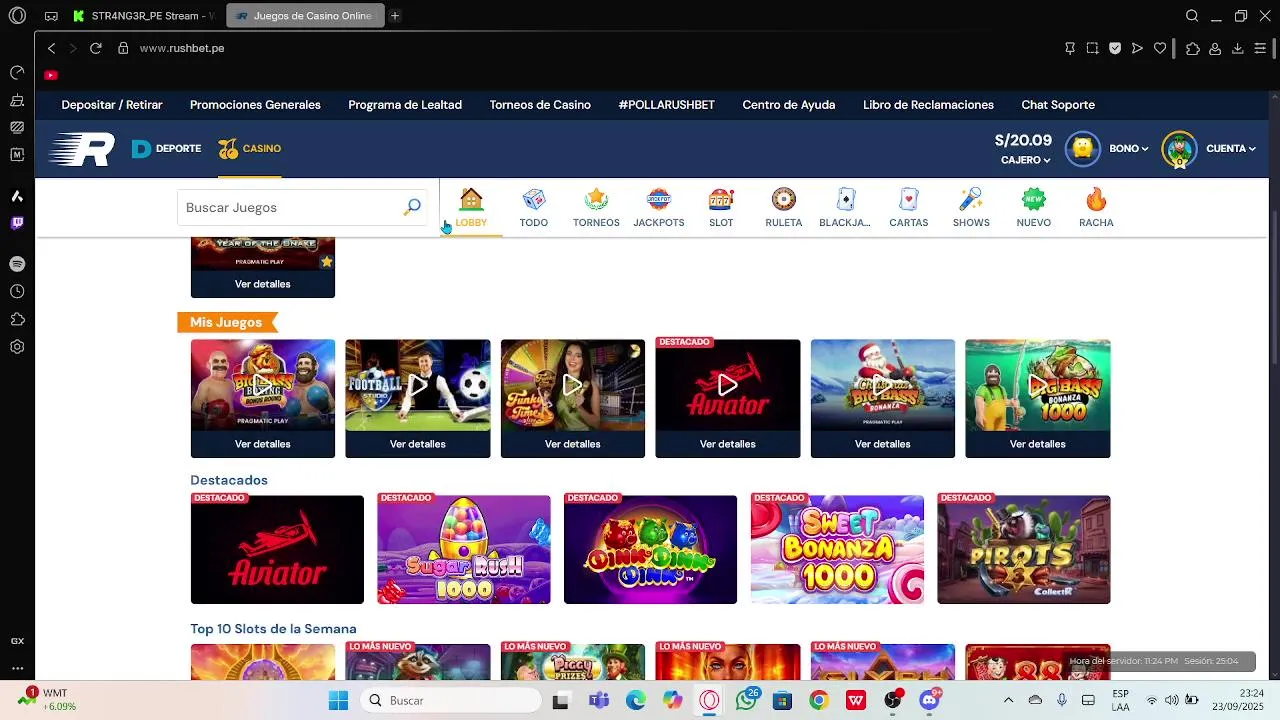Open Libro de Reclamaciones link
This screenshot has width=1280, height=720.
point(928,105)
